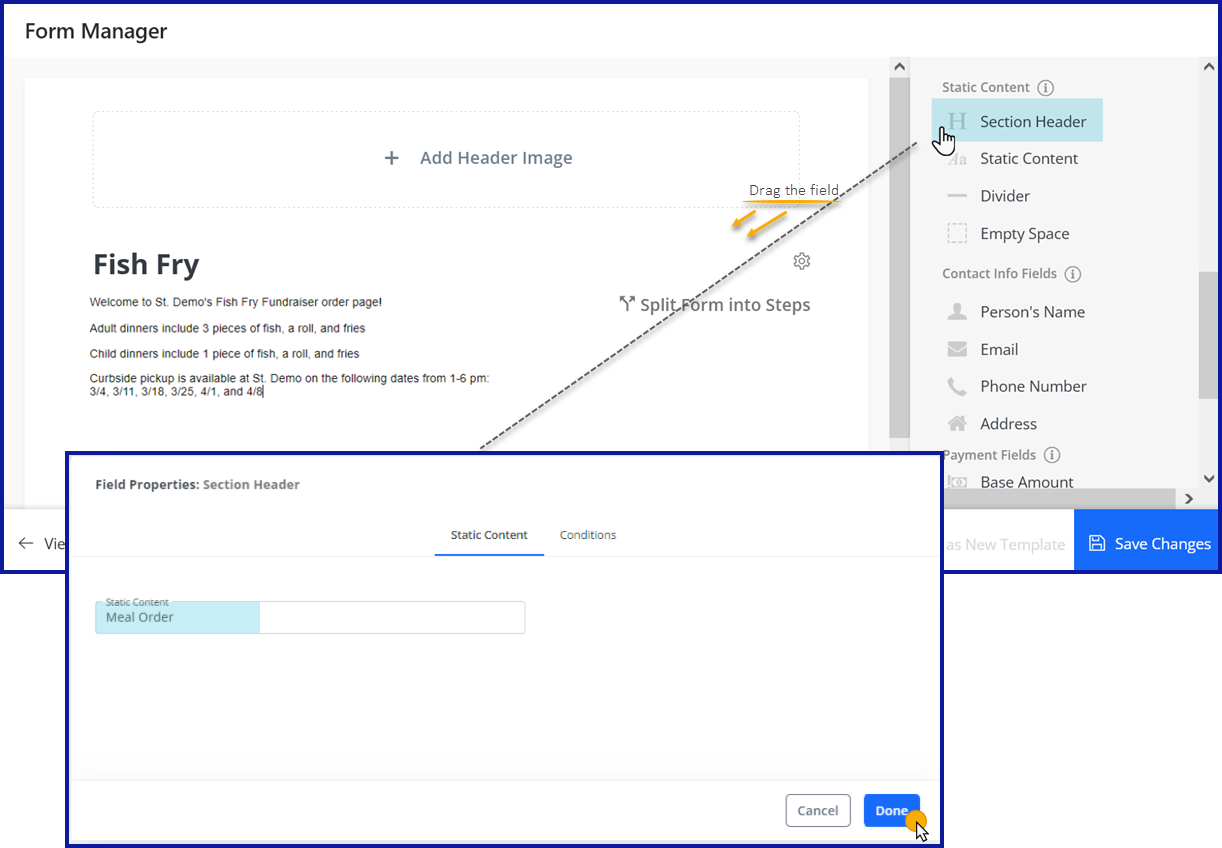Click Split Form into Steps

coord(714,305)
